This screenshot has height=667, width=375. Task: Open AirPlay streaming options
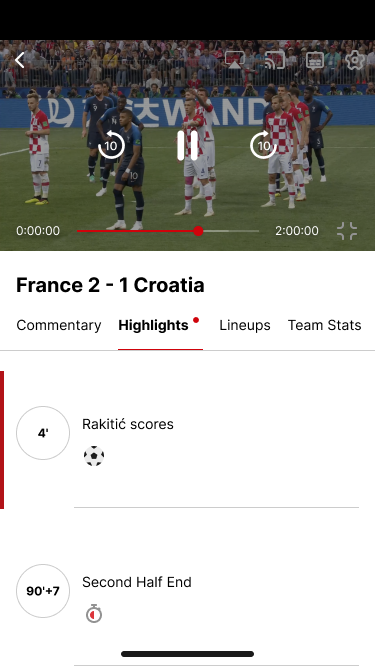(x=235, y=60)
